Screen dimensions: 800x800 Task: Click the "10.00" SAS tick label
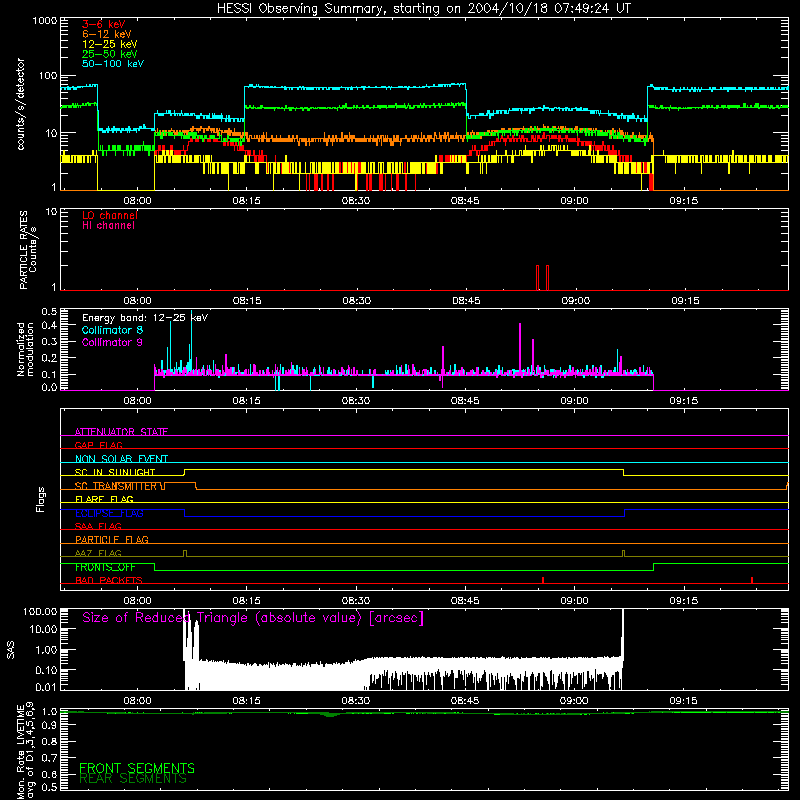(x=43, y=629)
